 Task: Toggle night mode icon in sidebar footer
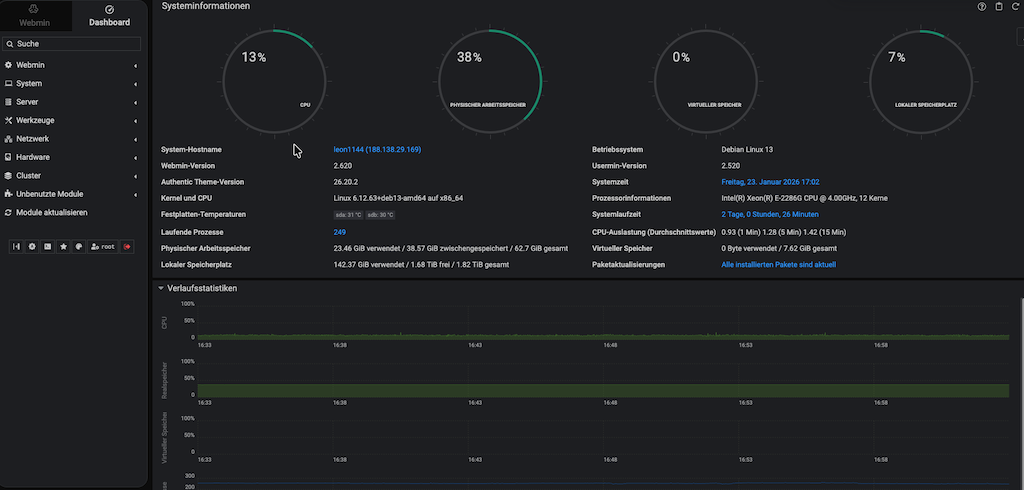pyautogui.click(x=32, y=245)
